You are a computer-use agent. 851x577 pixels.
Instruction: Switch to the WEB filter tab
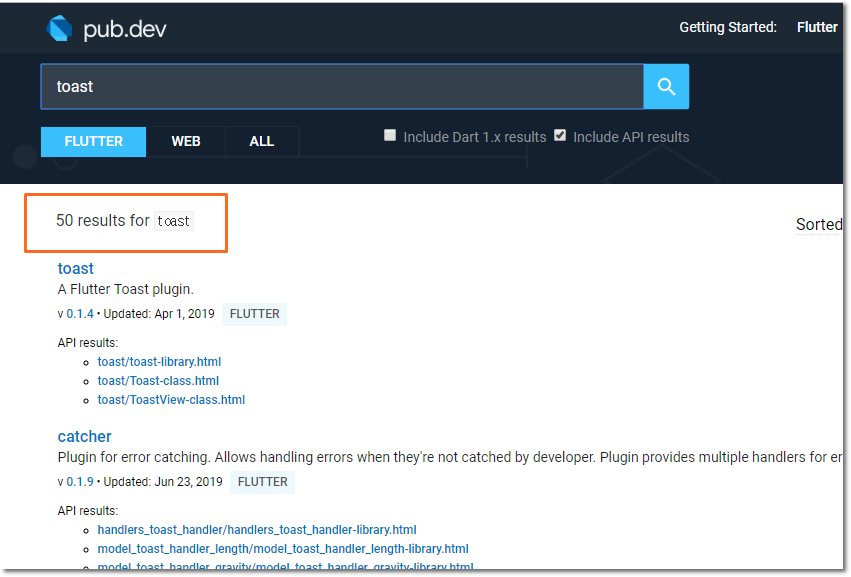pos(186,142)
